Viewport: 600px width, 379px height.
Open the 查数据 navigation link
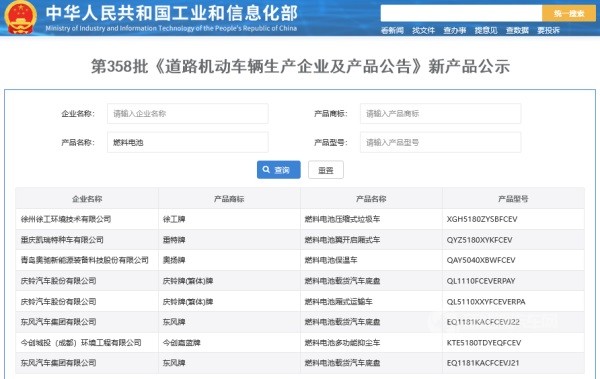pos(517,30)
